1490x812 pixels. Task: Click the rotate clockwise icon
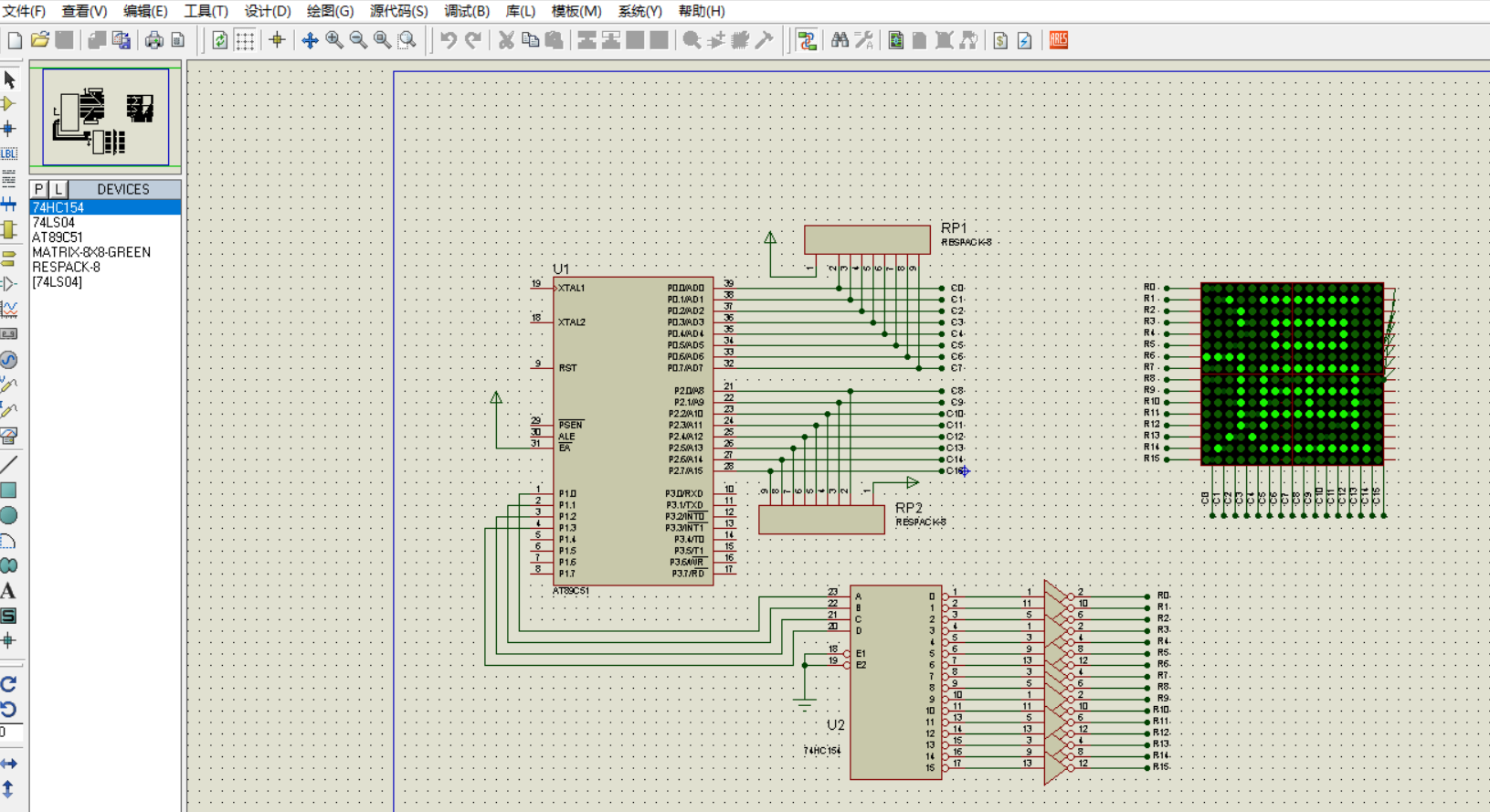9,684
